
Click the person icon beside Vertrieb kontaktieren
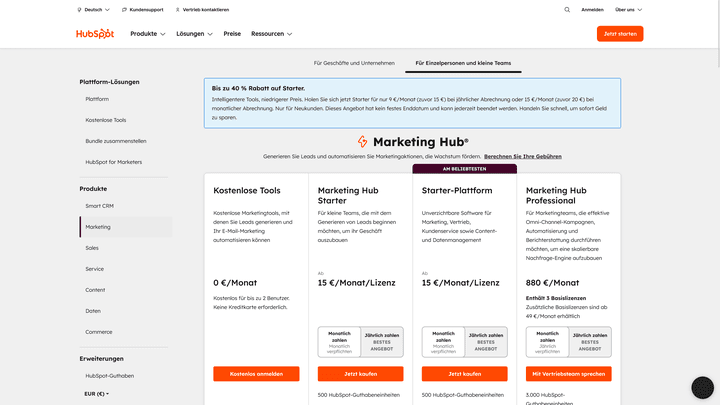pyautogui.click(x=178, y=10)
